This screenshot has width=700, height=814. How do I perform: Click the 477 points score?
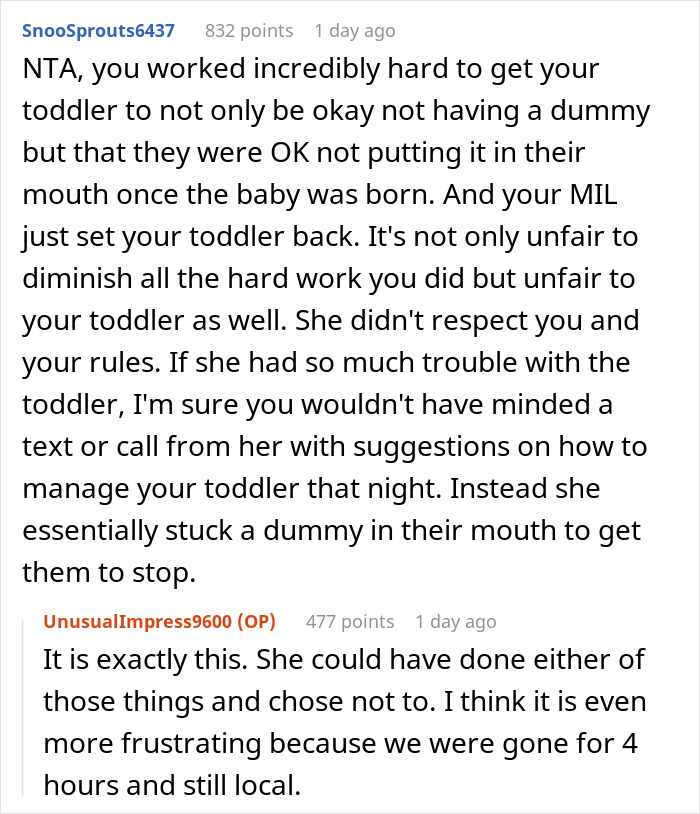349,622
